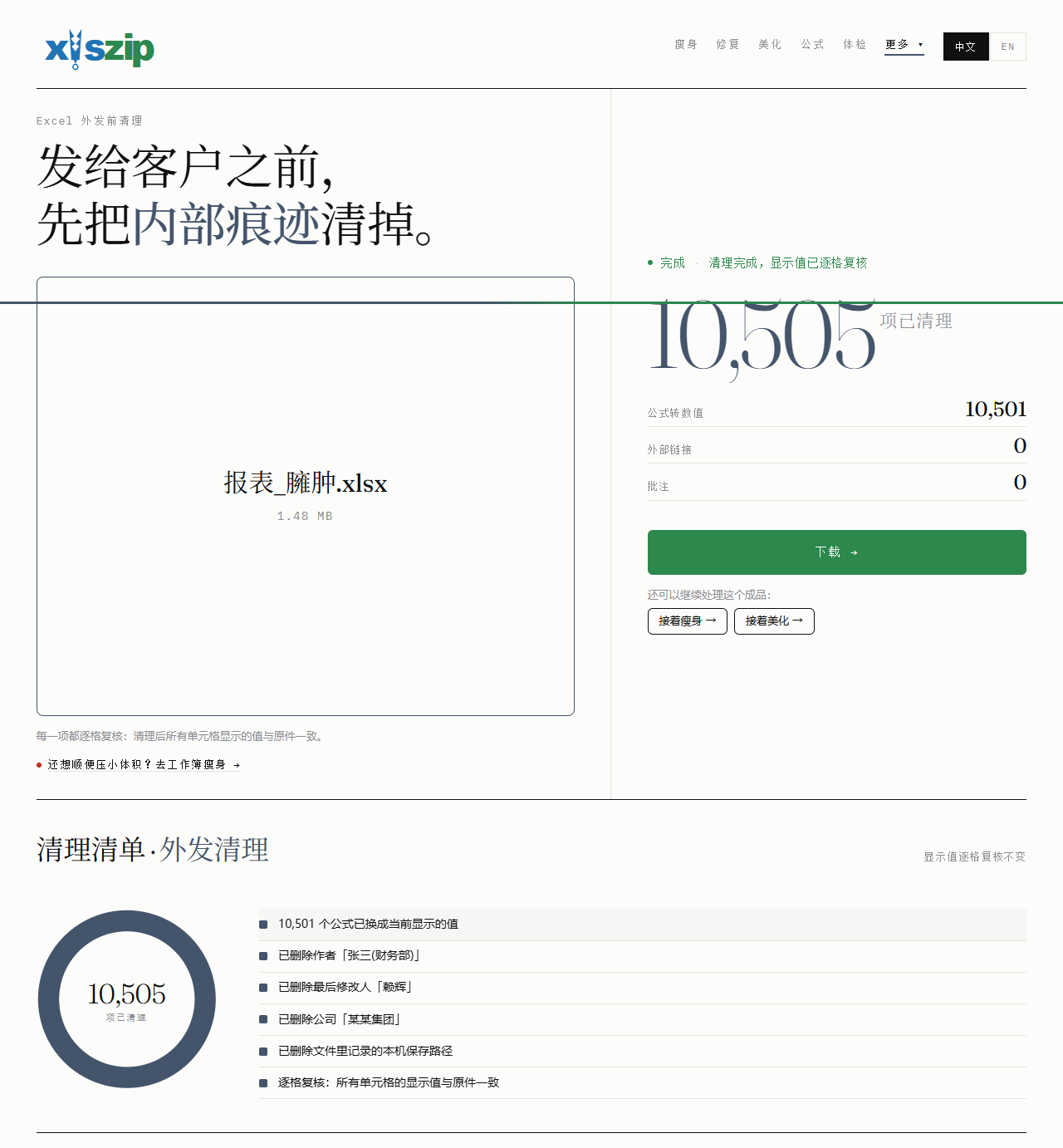
Task: Go to the 公式 page
Action: 813,45
